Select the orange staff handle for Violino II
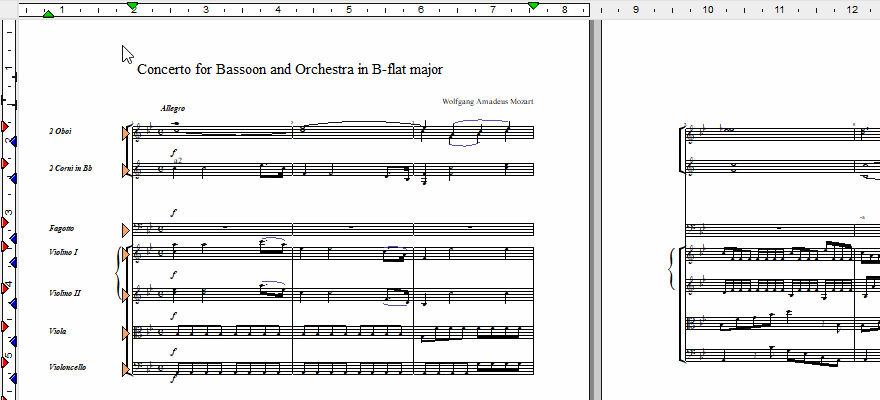The height and width of the screenshot is (400, 880). (126, 296)
